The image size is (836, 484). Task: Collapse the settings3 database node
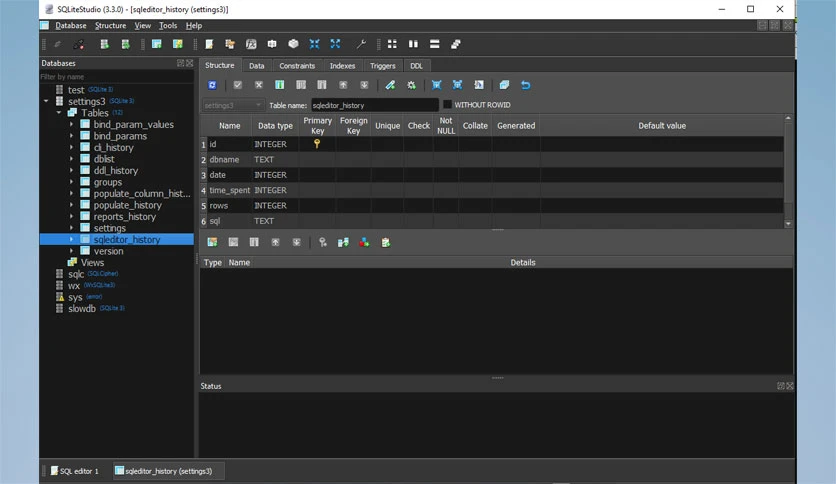tap(46, 101)
